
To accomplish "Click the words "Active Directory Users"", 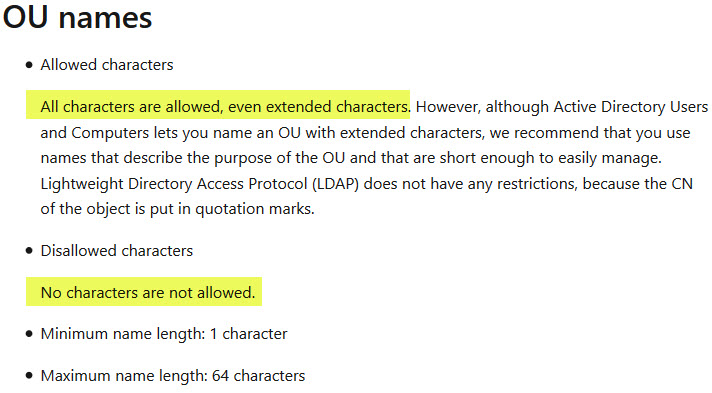I will coord(631,107).
